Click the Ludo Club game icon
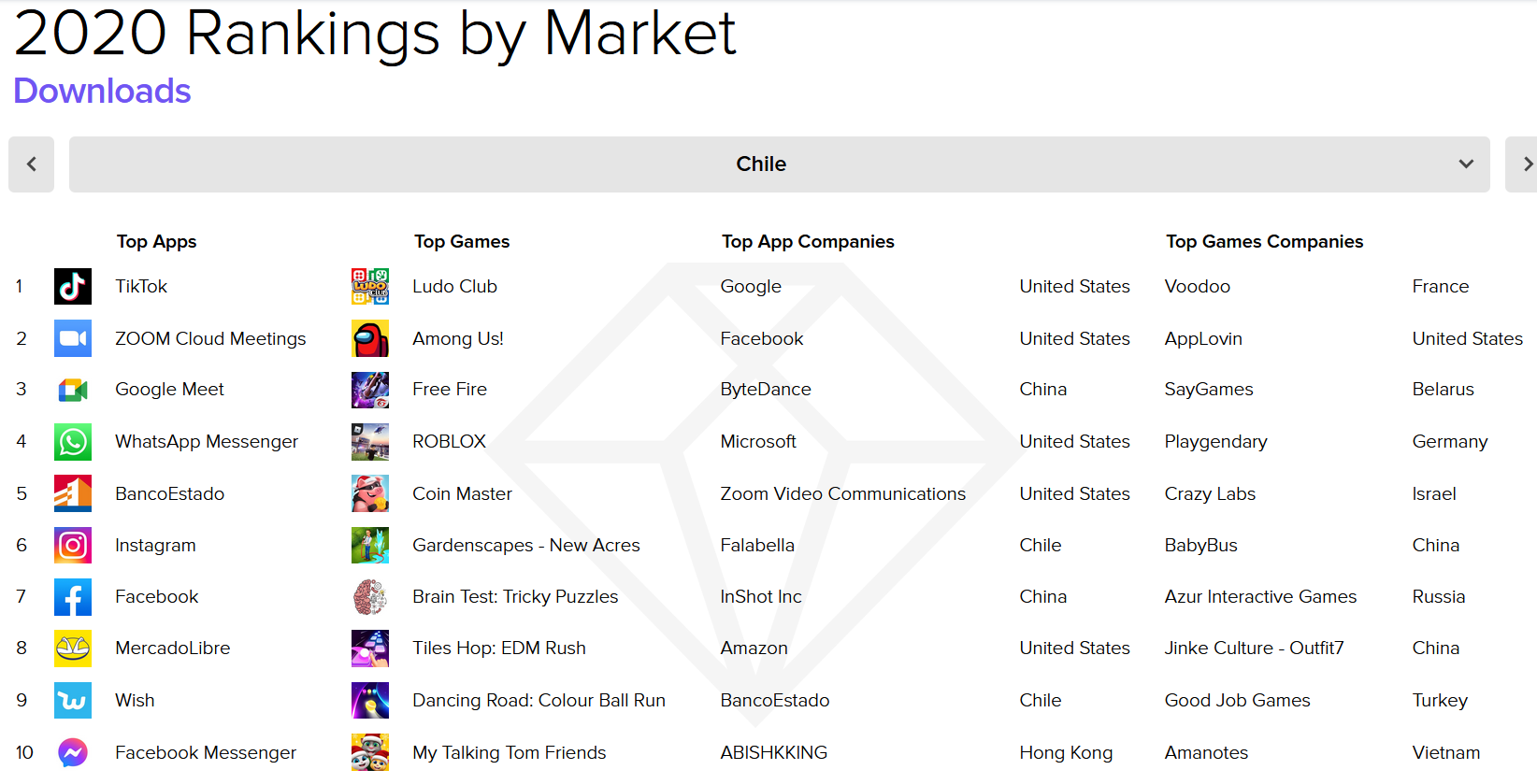This screenshot has height=784, width=1537. tap(370, 287)
